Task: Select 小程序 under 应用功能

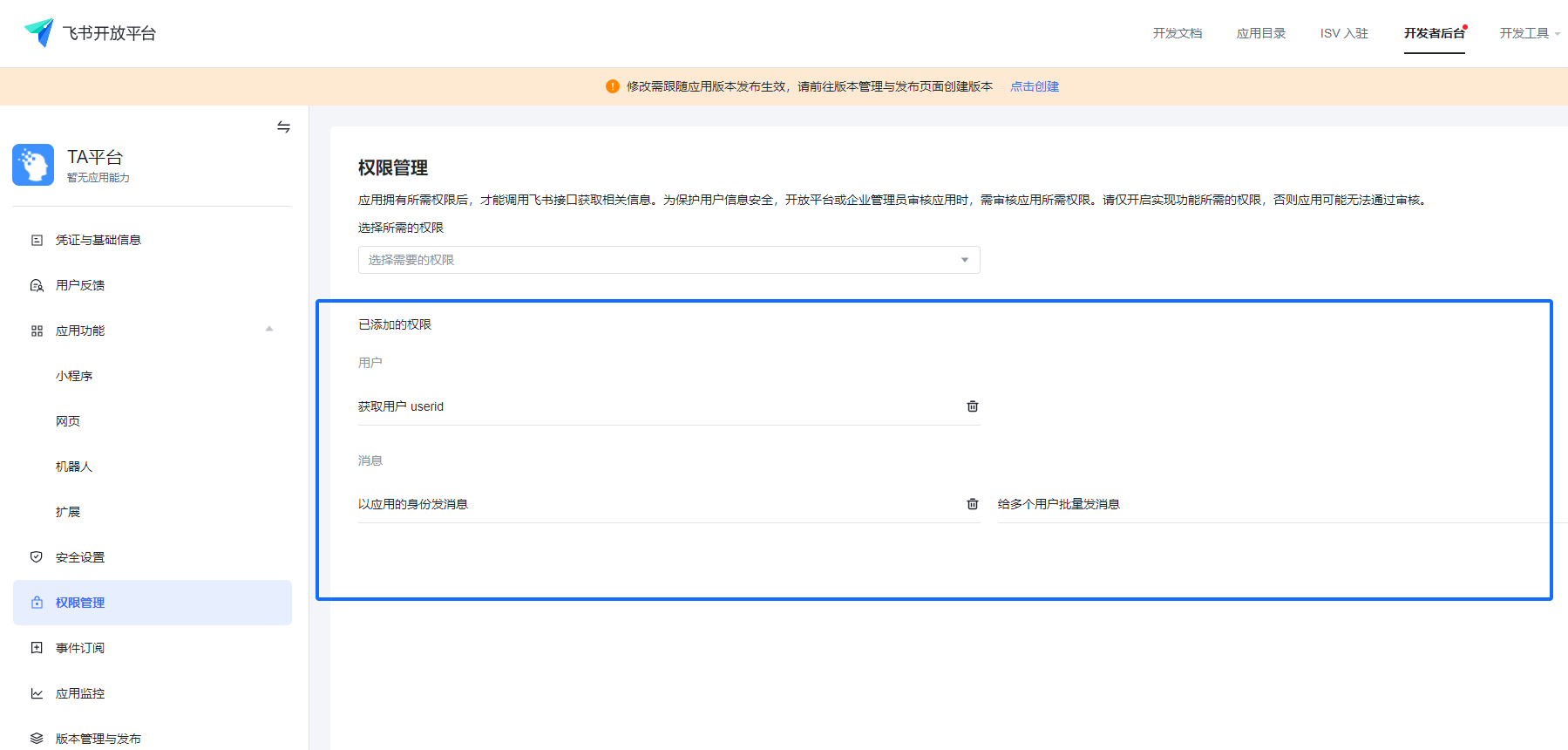Action: pos(74,376)
